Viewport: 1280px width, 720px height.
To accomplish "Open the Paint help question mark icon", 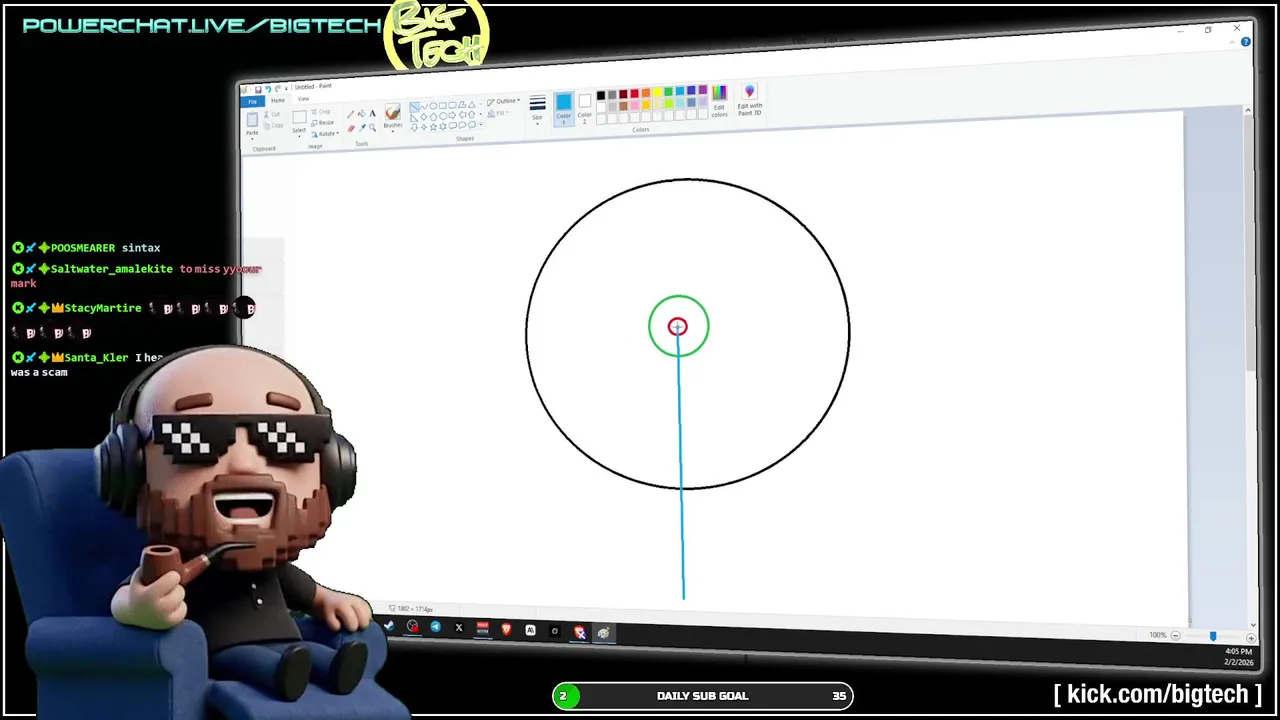I will (x=1246, y=42).
